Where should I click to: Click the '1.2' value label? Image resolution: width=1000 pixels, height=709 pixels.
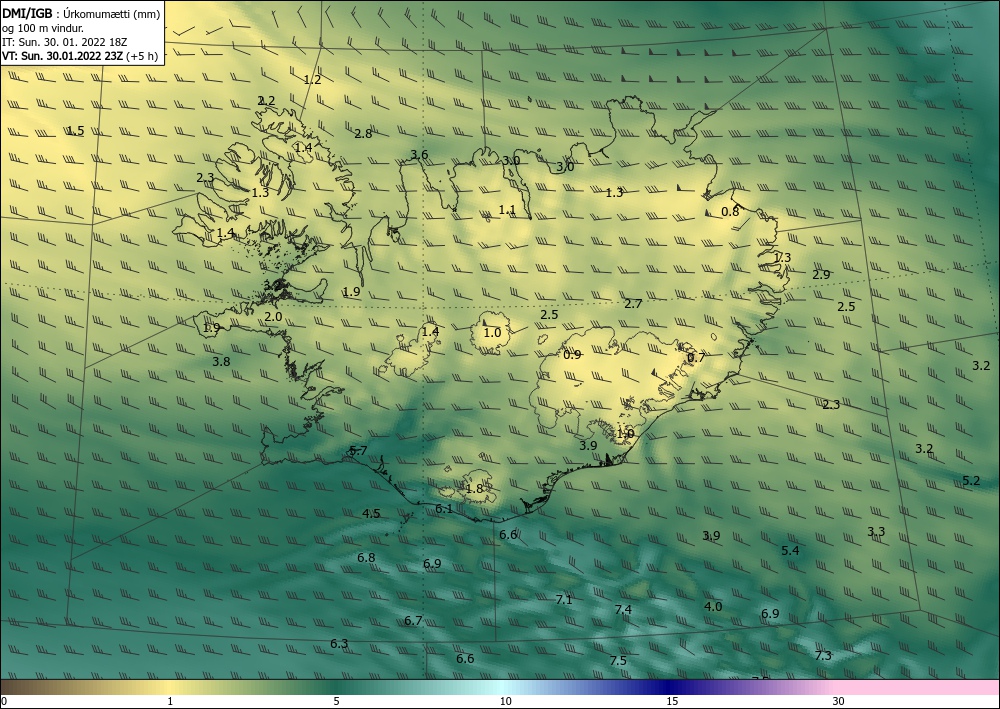coord(312,80)
